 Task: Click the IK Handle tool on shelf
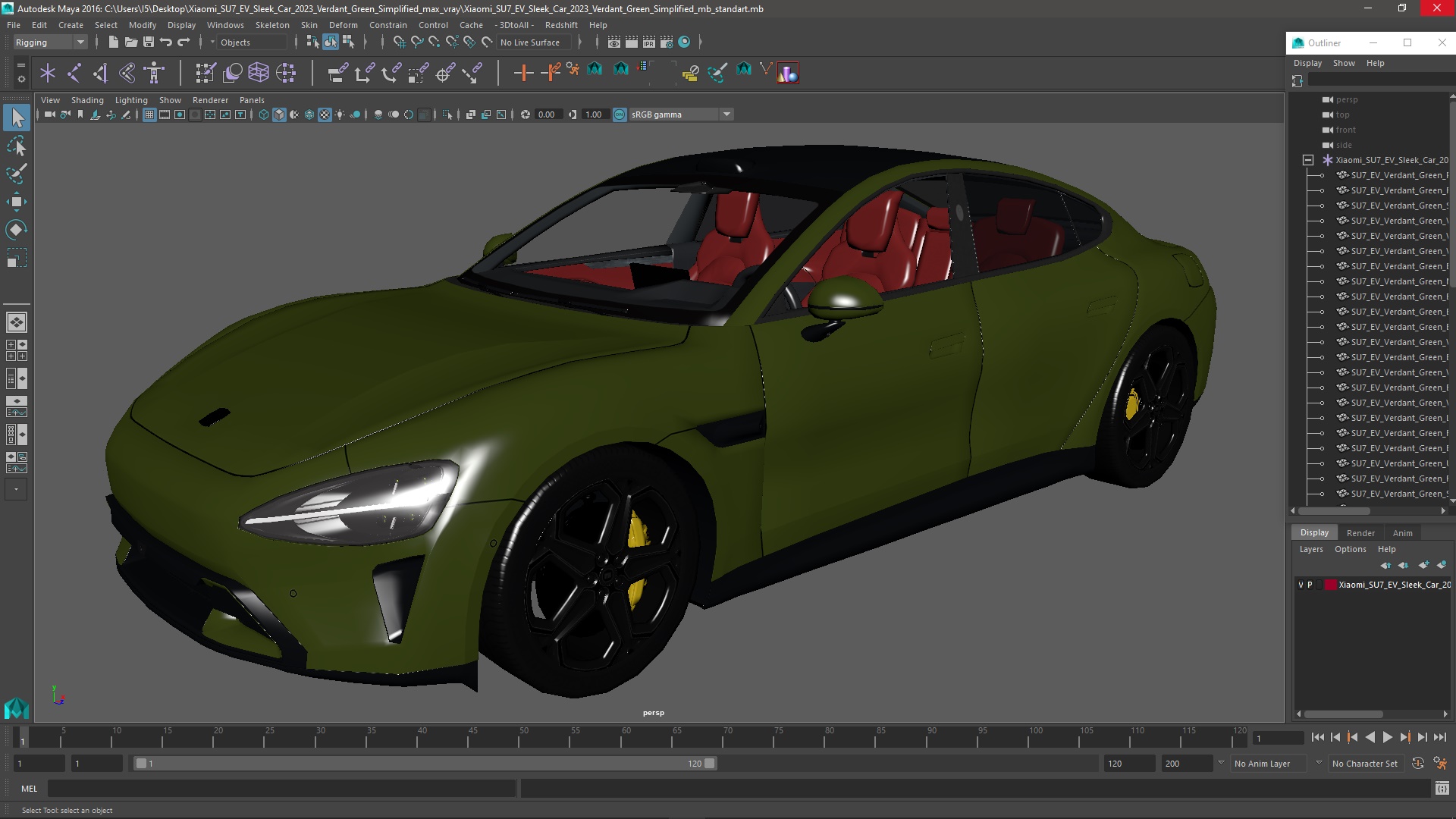point(101,73)
